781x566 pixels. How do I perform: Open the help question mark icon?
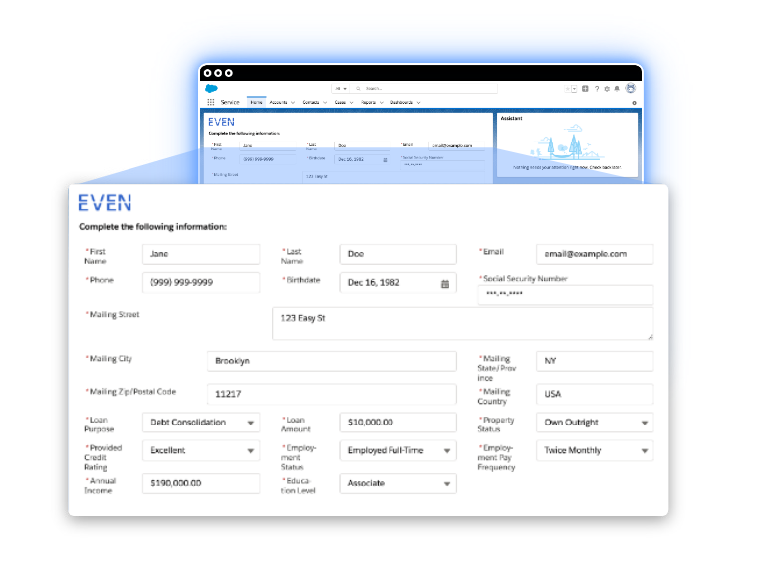point(597,89)
